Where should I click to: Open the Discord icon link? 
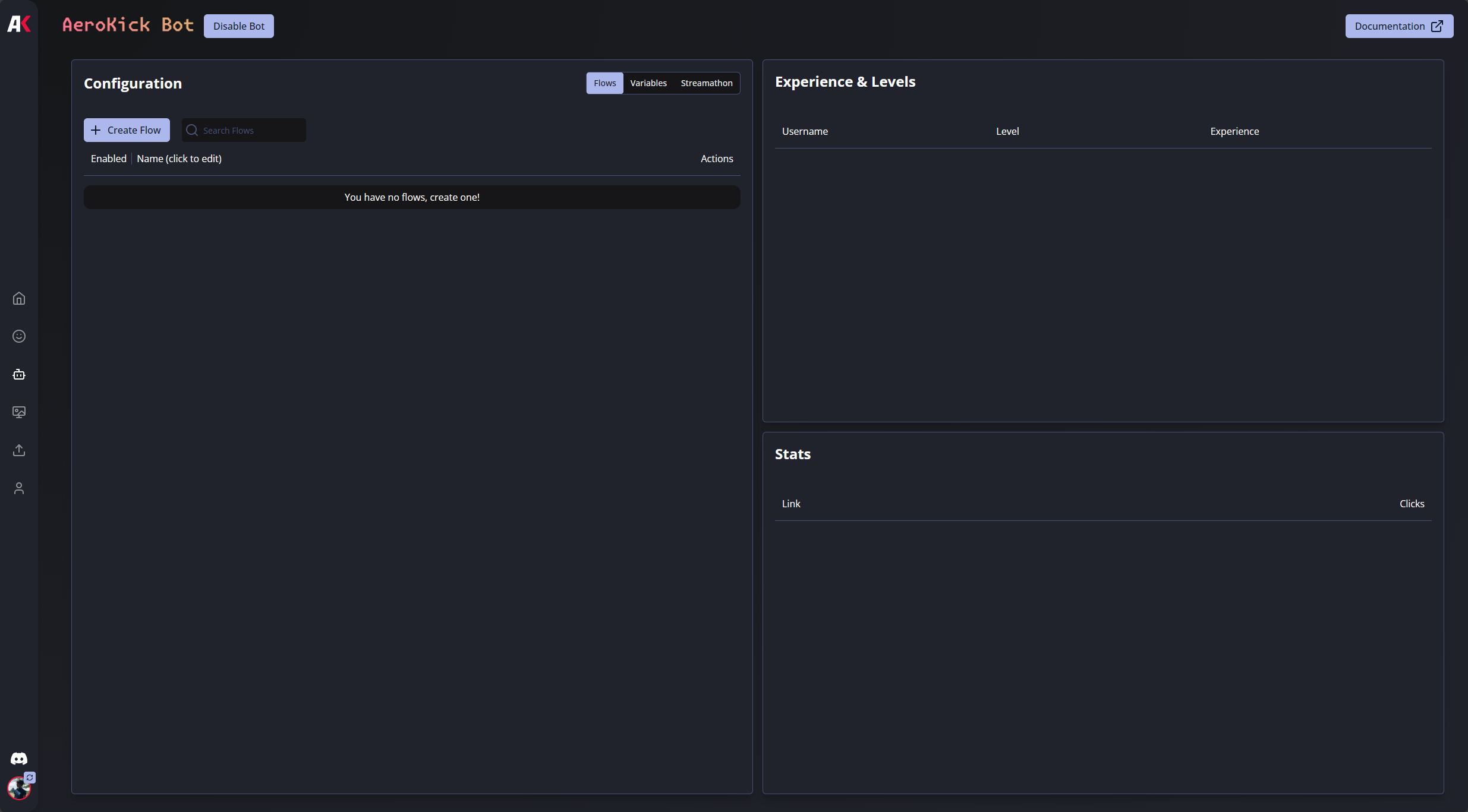point(19,759)
